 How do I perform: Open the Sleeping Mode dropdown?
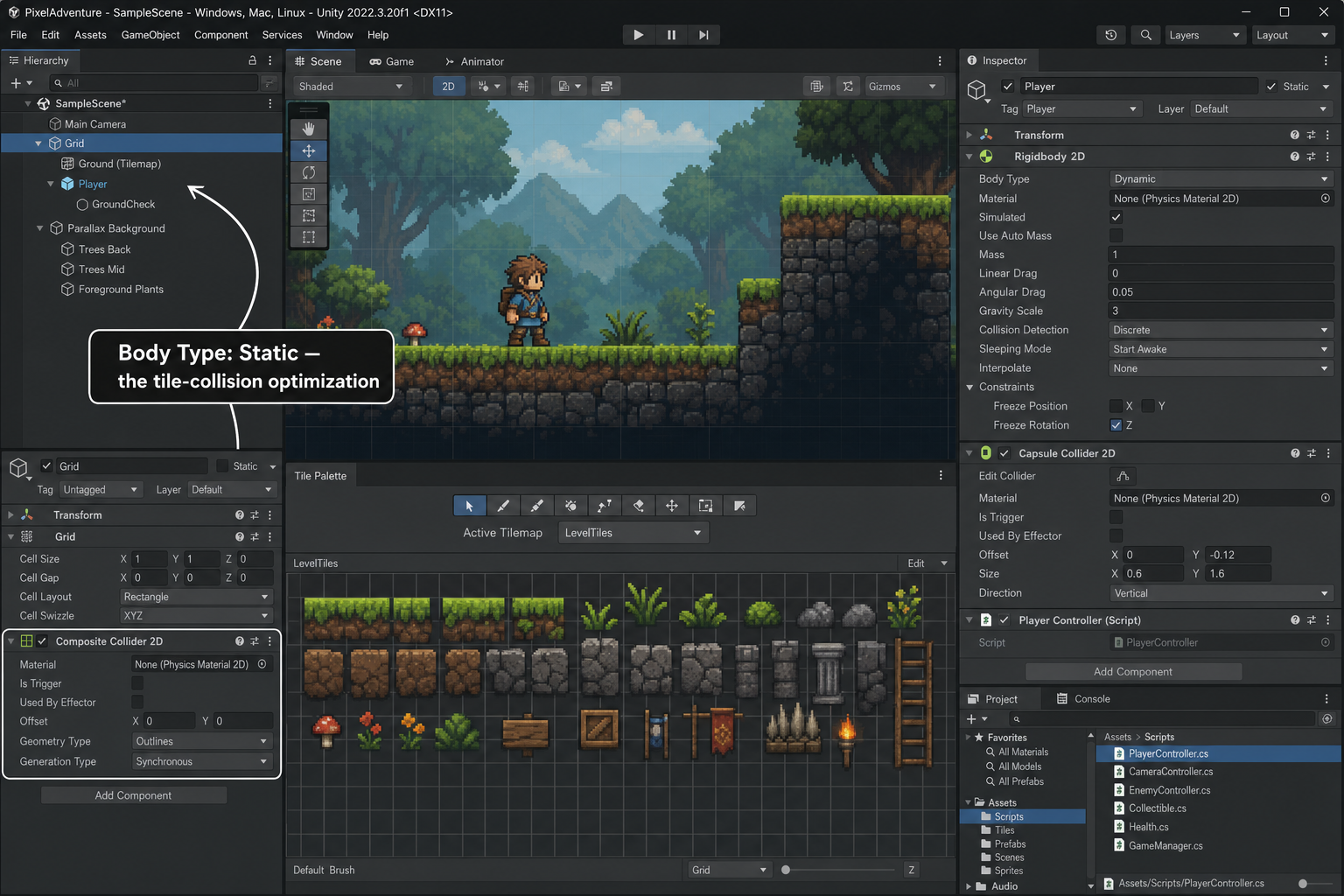pyautogui.click(x=1221, y=349)
